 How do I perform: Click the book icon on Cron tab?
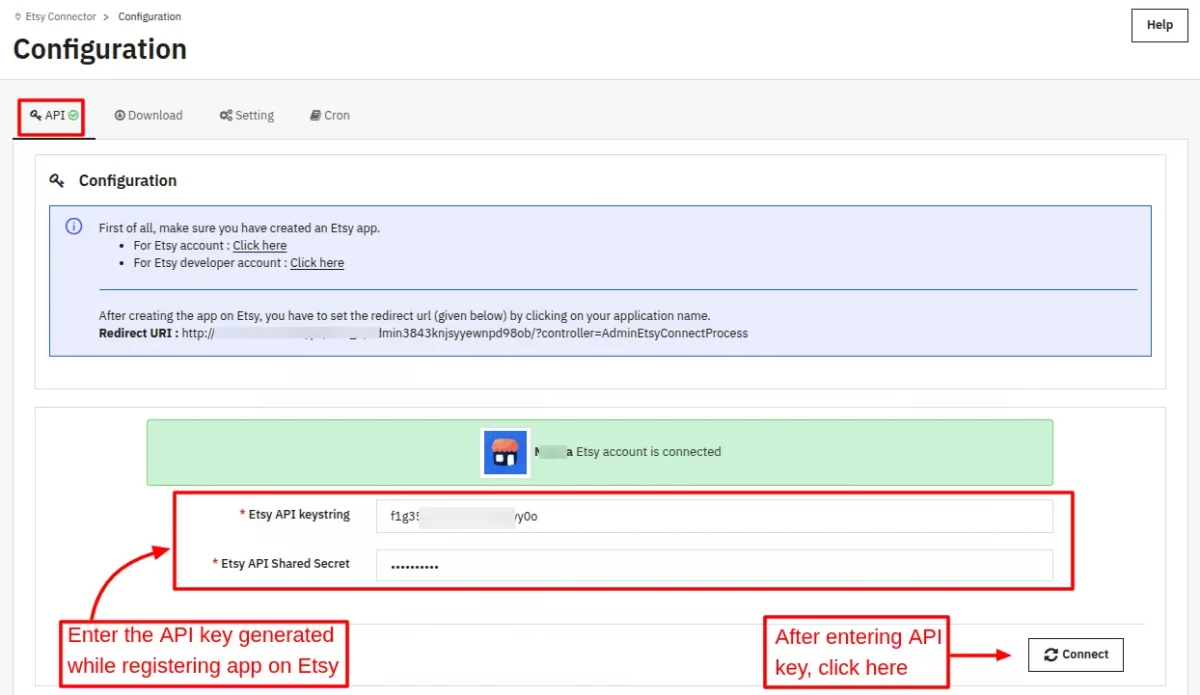(315, 116)
